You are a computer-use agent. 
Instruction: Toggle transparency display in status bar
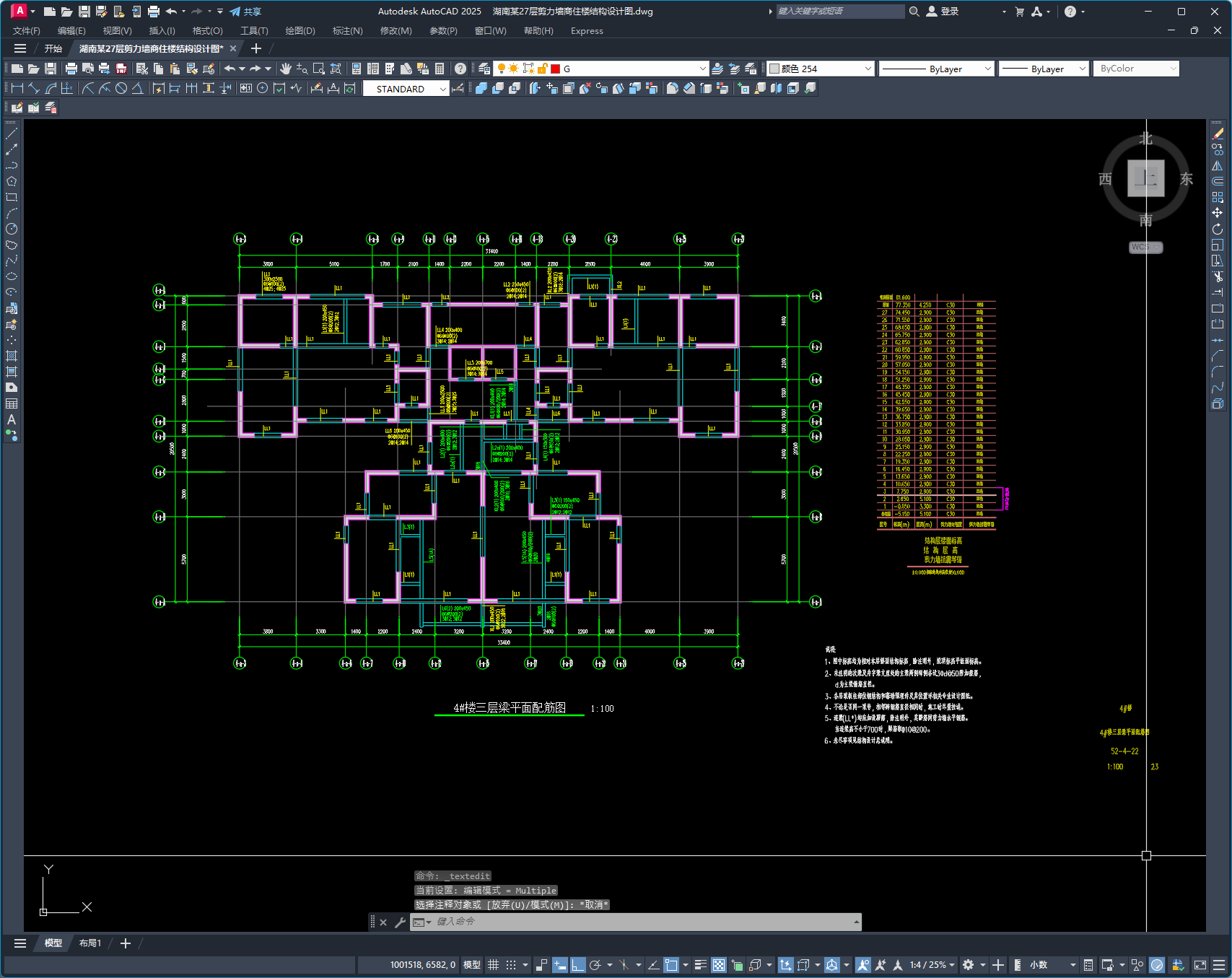tap(719, 965)
